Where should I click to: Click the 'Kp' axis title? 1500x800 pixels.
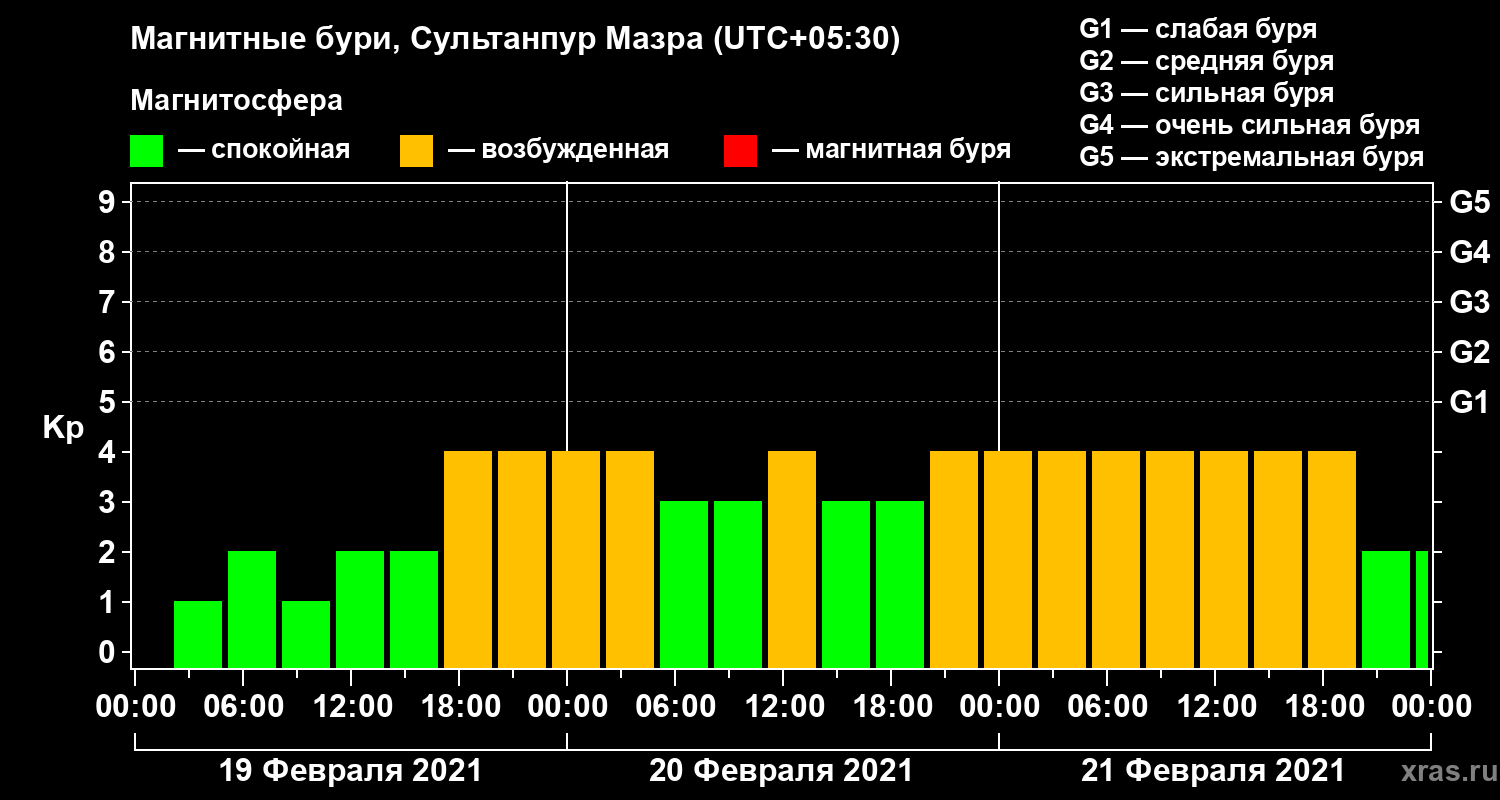62,429
